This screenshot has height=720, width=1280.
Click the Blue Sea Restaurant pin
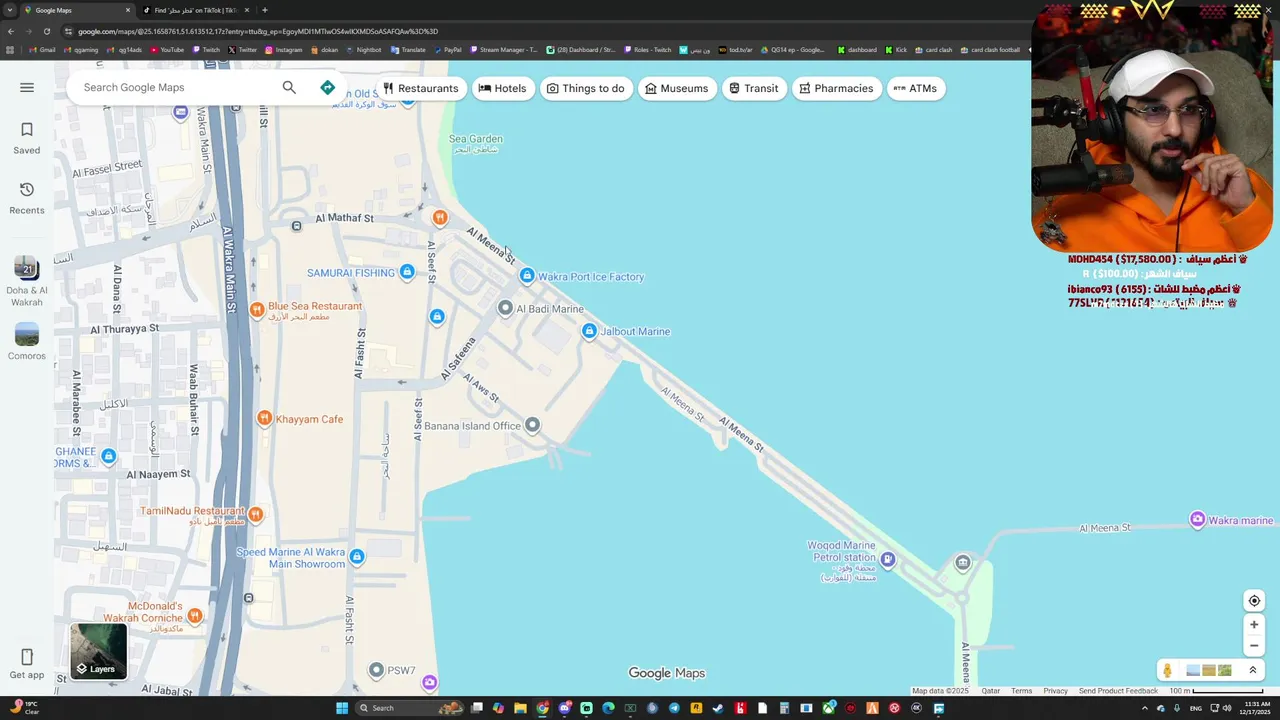(257, 310)
